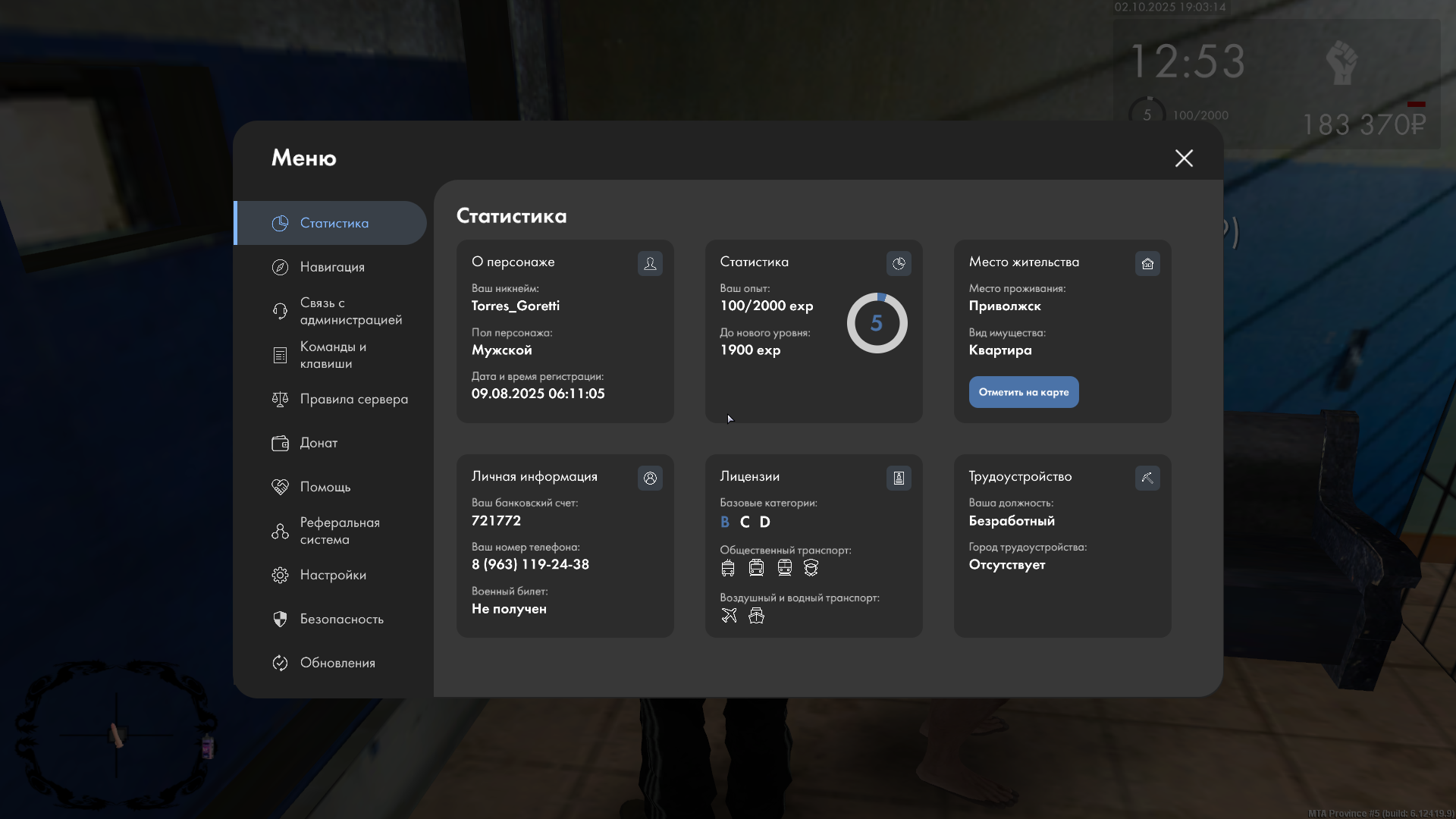
Task: Click the license document icon in Лицензии
Action: coord(899,478)
